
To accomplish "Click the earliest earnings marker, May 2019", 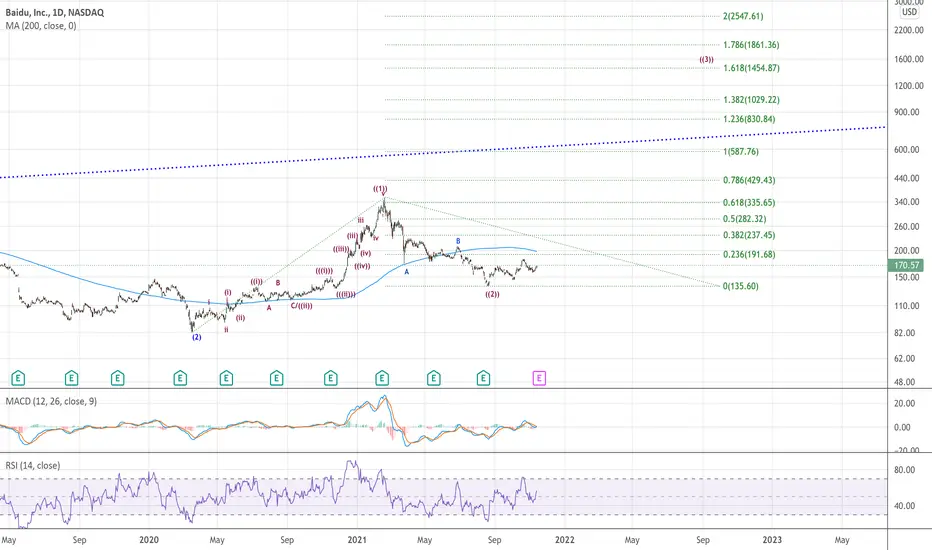I will point(18,378).
